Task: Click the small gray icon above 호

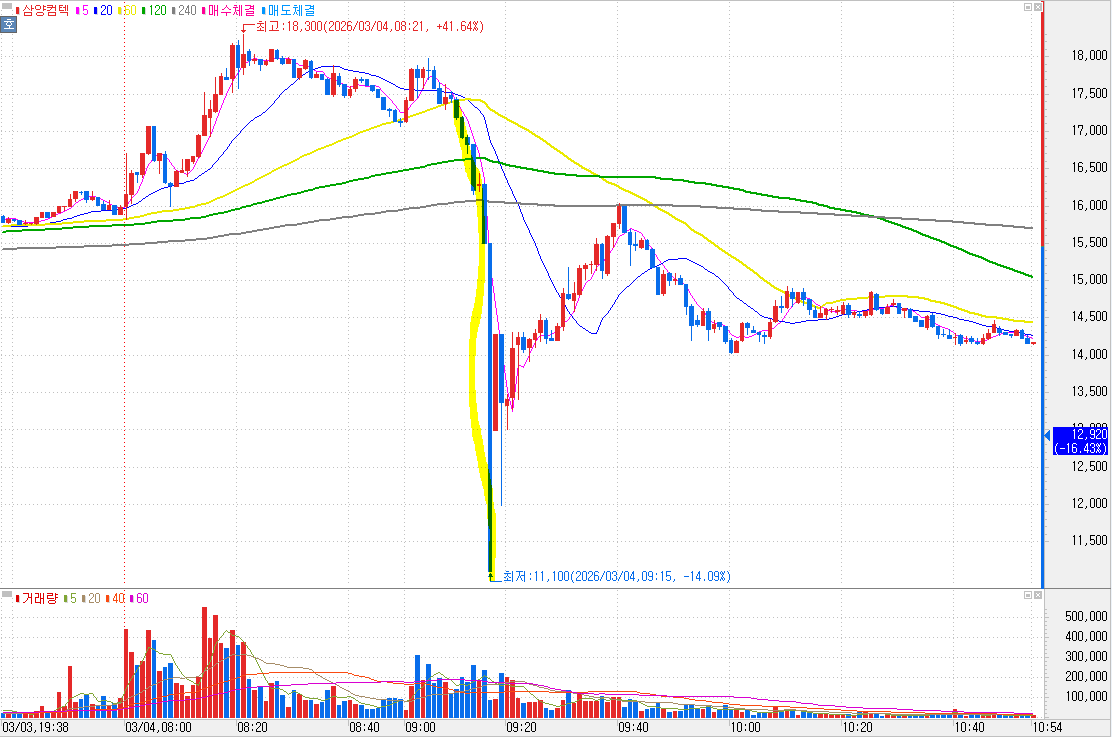Action: [9, 9]
